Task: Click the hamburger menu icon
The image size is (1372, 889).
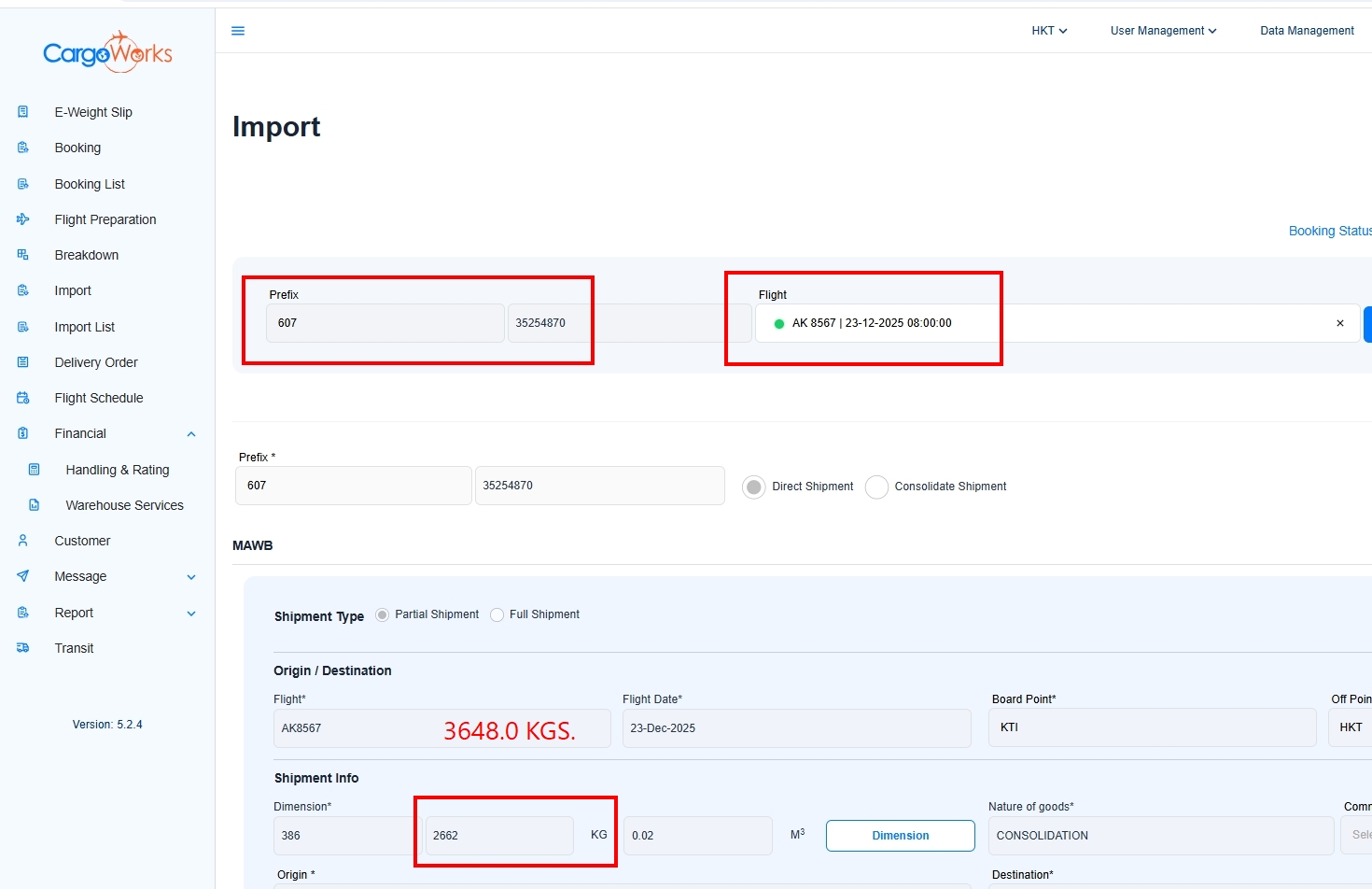Action: 238,31
